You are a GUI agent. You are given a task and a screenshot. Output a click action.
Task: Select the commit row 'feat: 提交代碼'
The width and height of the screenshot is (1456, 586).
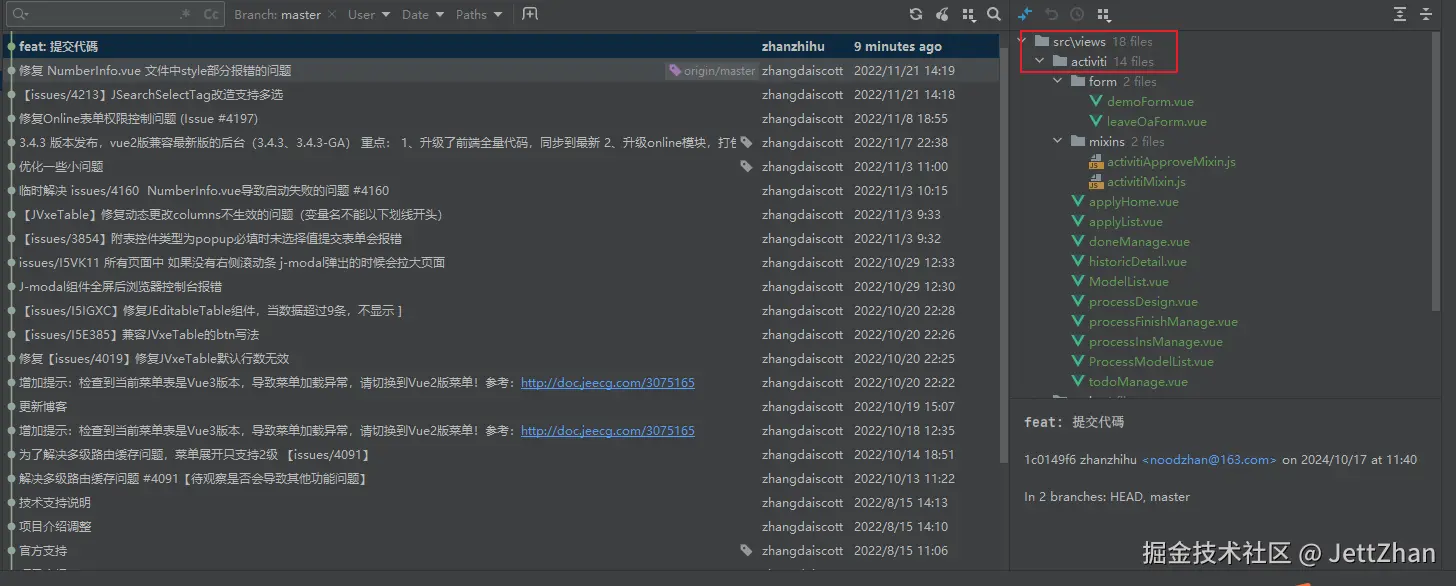coord(200,45)
